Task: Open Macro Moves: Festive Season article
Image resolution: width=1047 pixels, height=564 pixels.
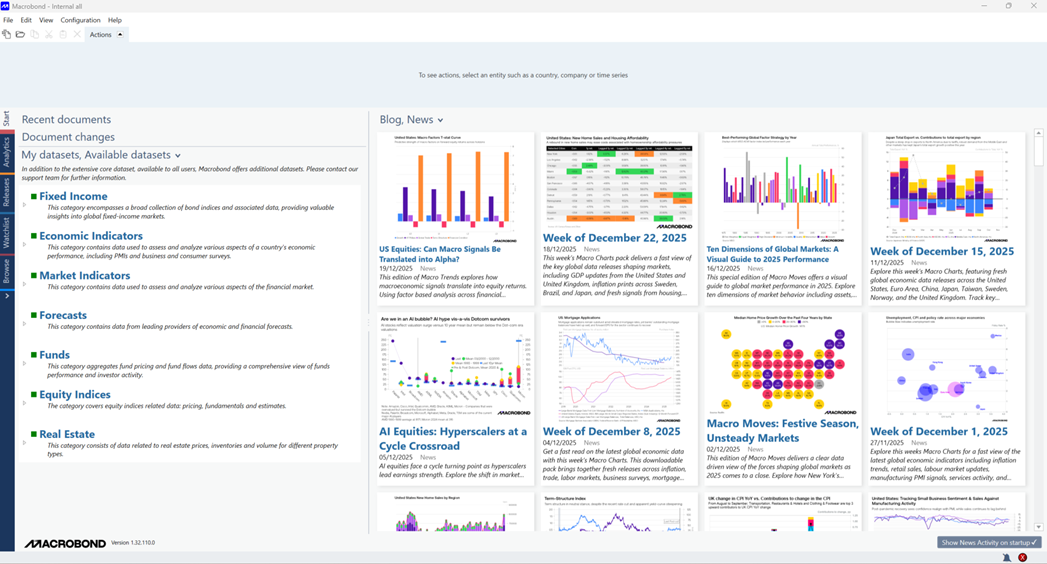Action: pos(782,431)
